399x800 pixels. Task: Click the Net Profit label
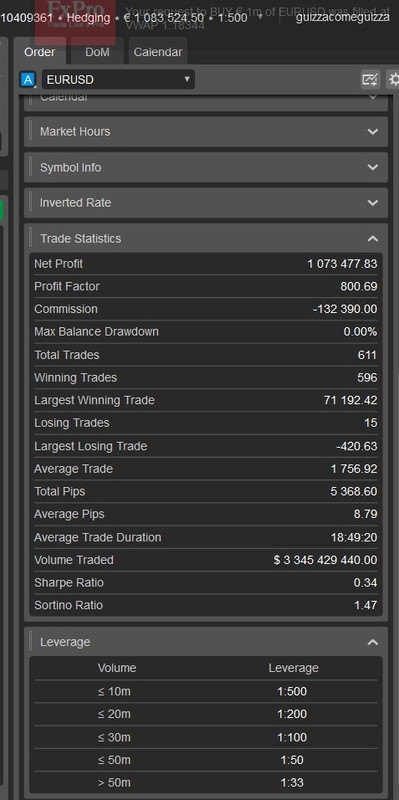click(58, 264)
